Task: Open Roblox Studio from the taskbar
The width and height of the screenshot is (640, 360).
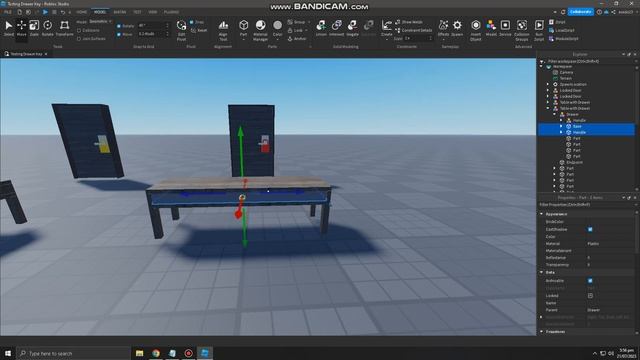Action: point(205,353)
